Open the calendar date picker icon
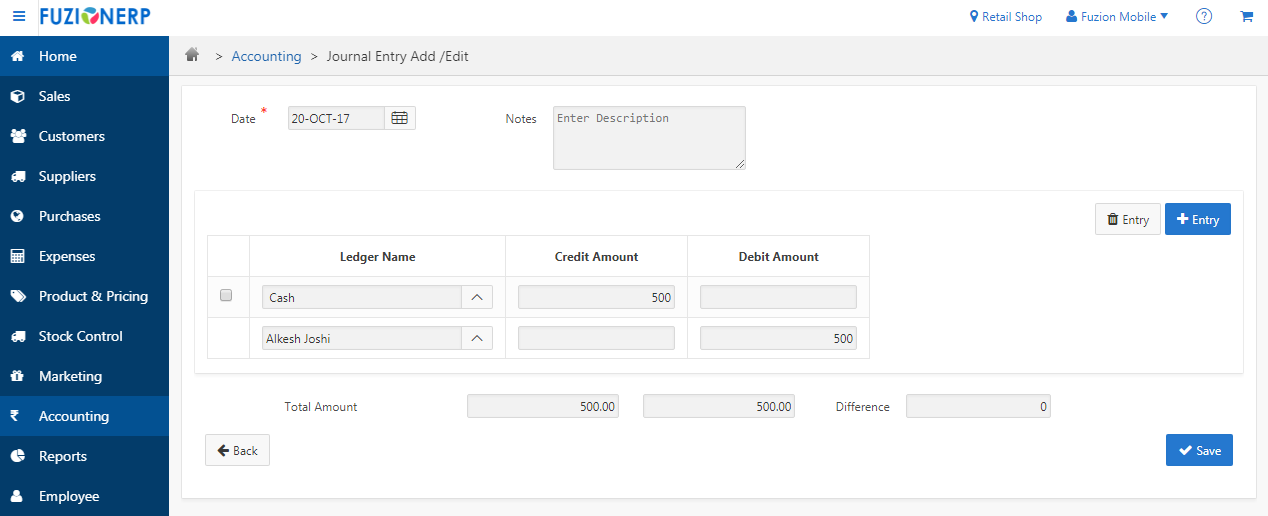This screenshot has height=516, width=1268. [x=399, y=118]
